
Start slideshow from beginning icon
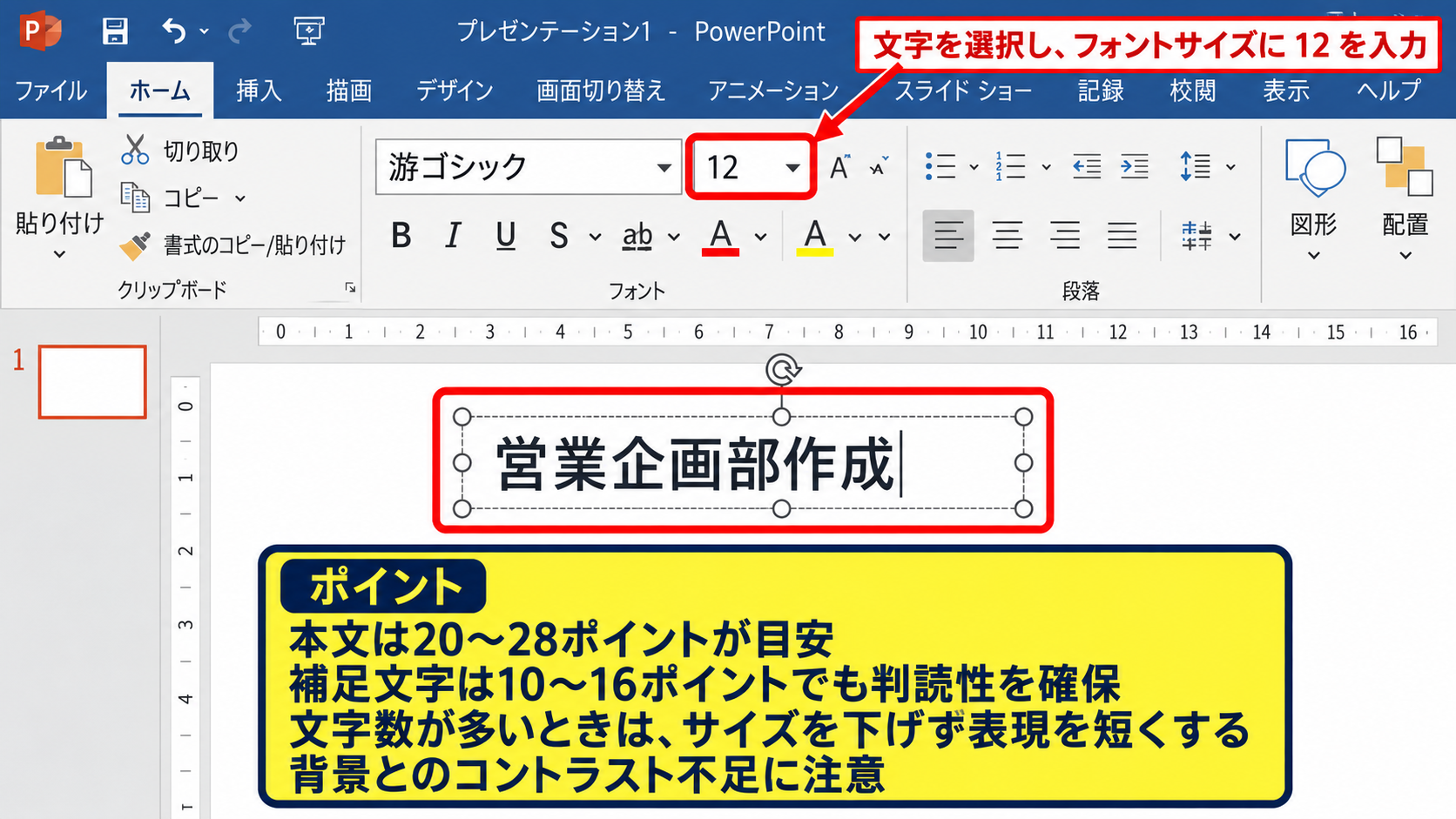(x=309, y=31)
